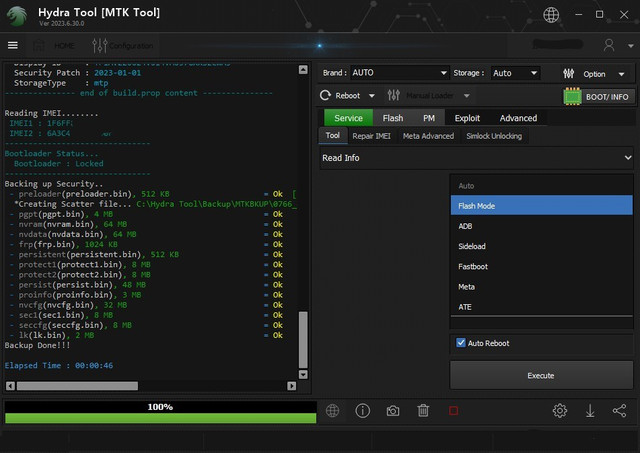This screenshot has width=640, height=453.
Task: Click the horizontal scroll-left arrow
Action: pos(11,386)
